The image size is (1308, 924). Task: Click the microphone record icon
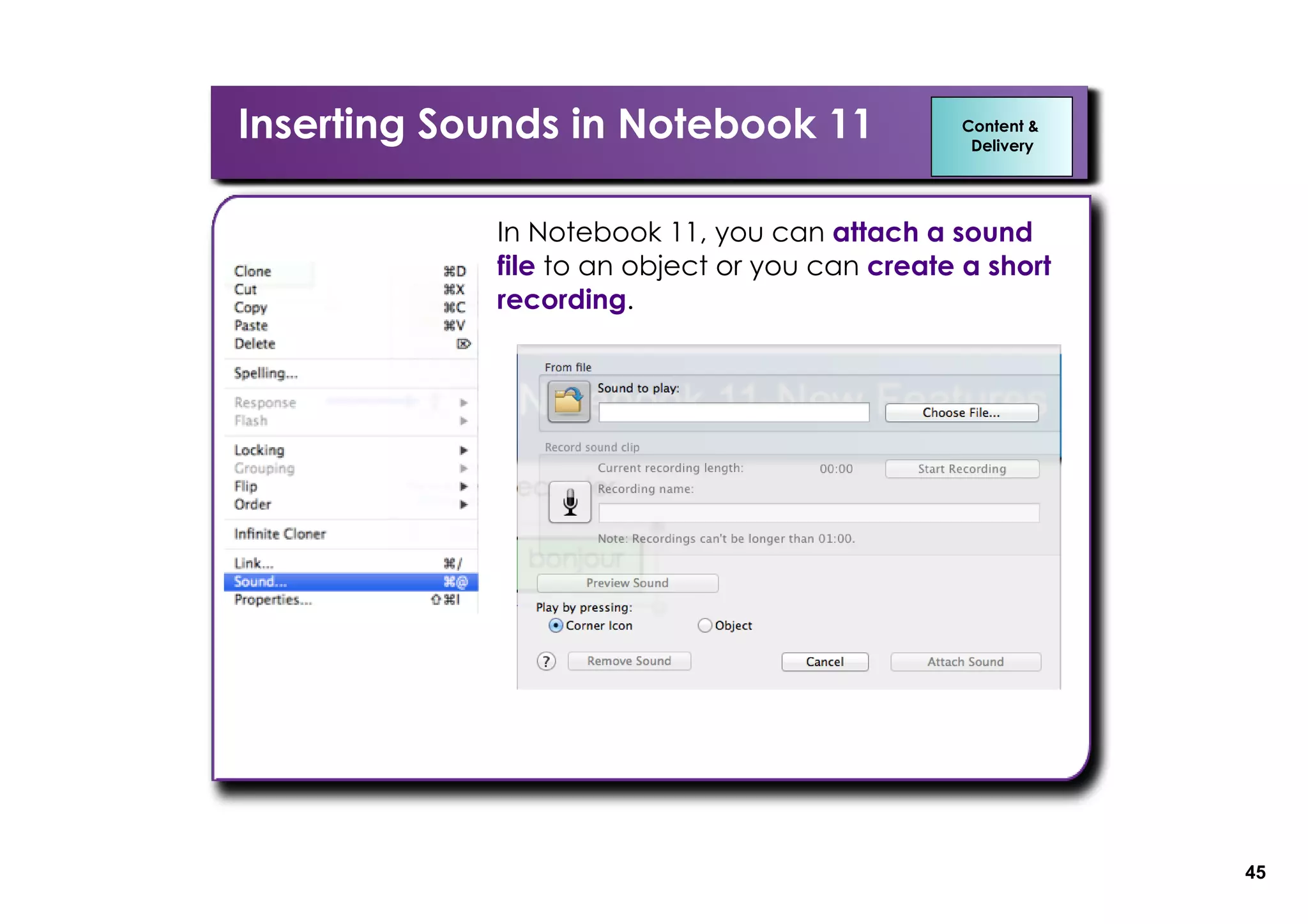(x=570, y=502)
